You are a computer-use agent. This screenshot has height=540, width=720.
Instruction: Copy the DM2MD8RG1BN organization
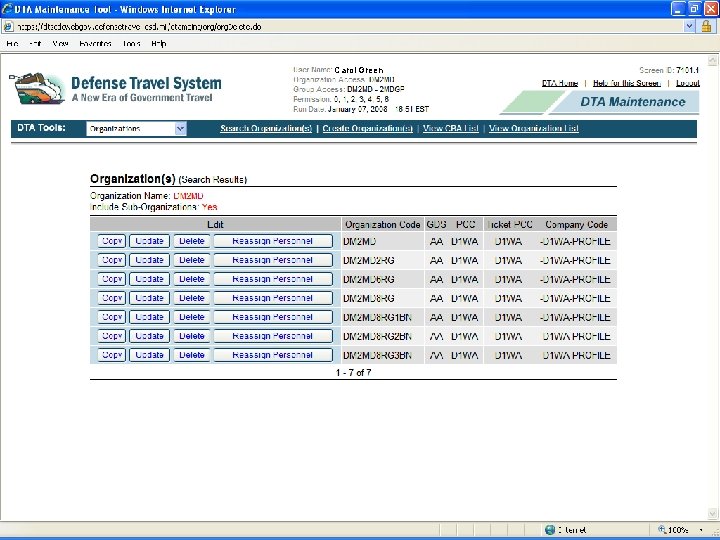tap(112, 317)
